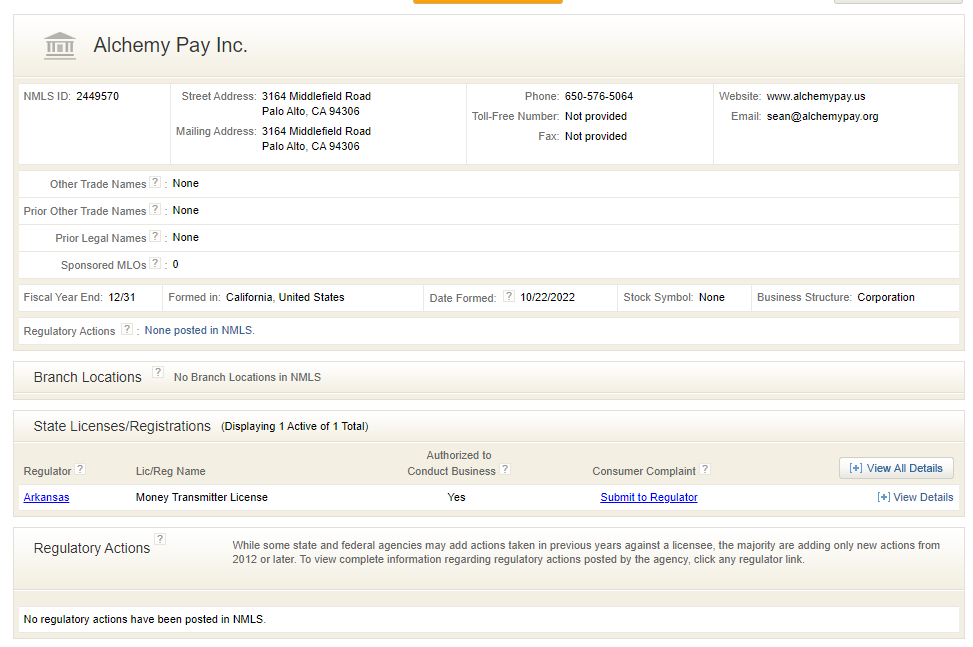Viewport: 973px width, 647px height.
Task: Open help for Authorized to Conduct Business
Action: [x=505, y=470]
